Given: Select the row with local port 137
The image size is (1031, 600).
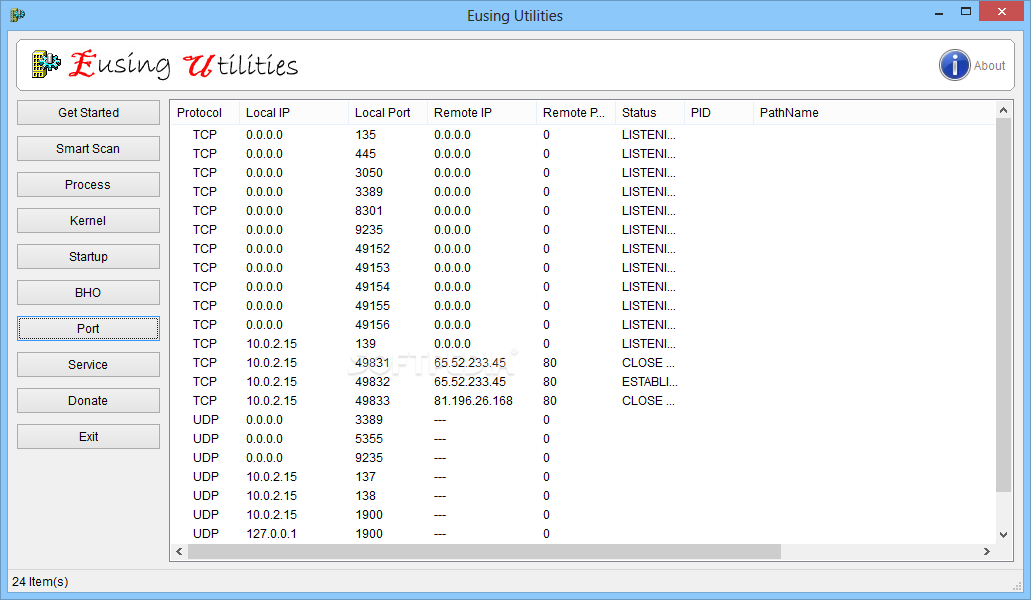Looking at the screenshot, I should 583,477.
